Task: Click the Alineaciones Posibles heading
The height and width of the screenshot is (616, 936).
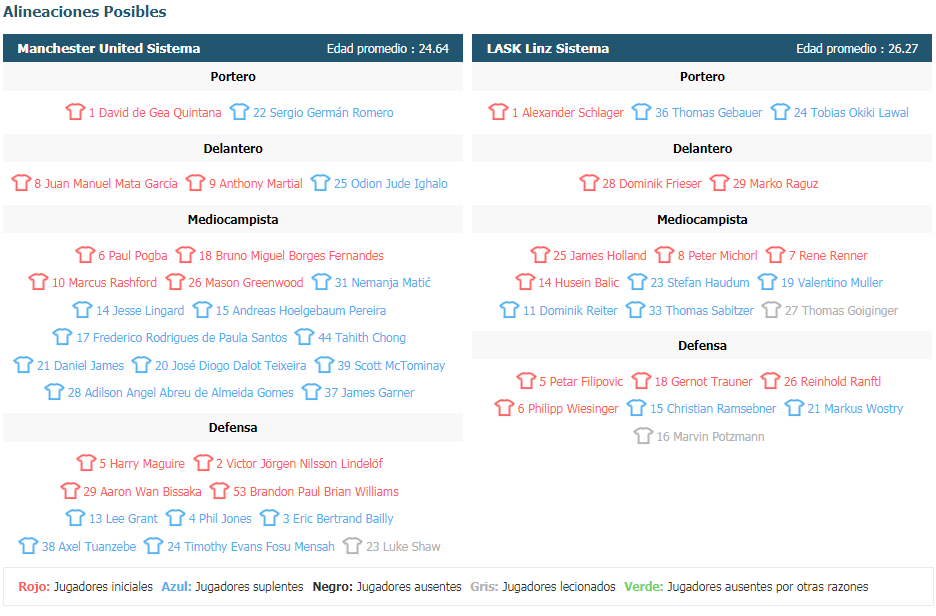Action: point(85,11)
